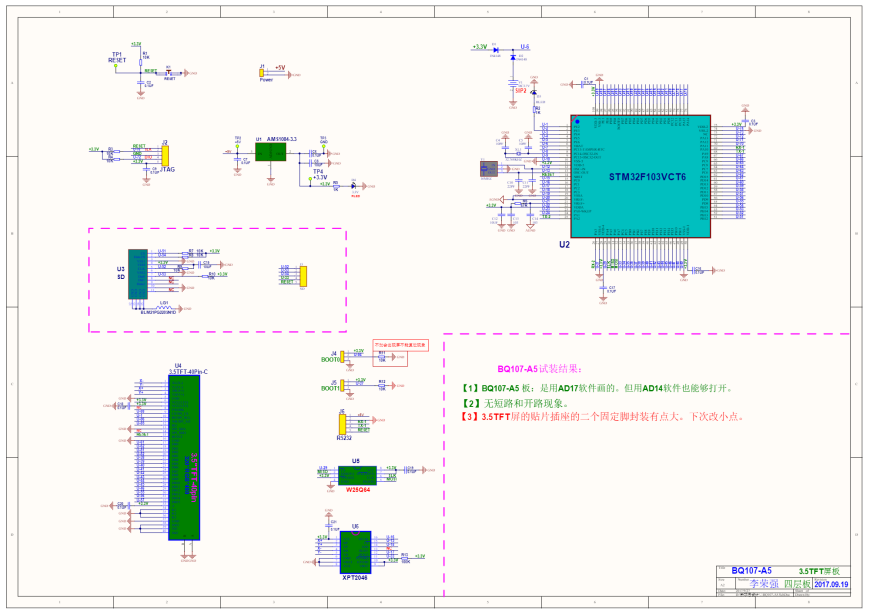870x615 pixels.
Task: Click the green AMS1084-3.3 regulator body
Action: pos(271,152)
